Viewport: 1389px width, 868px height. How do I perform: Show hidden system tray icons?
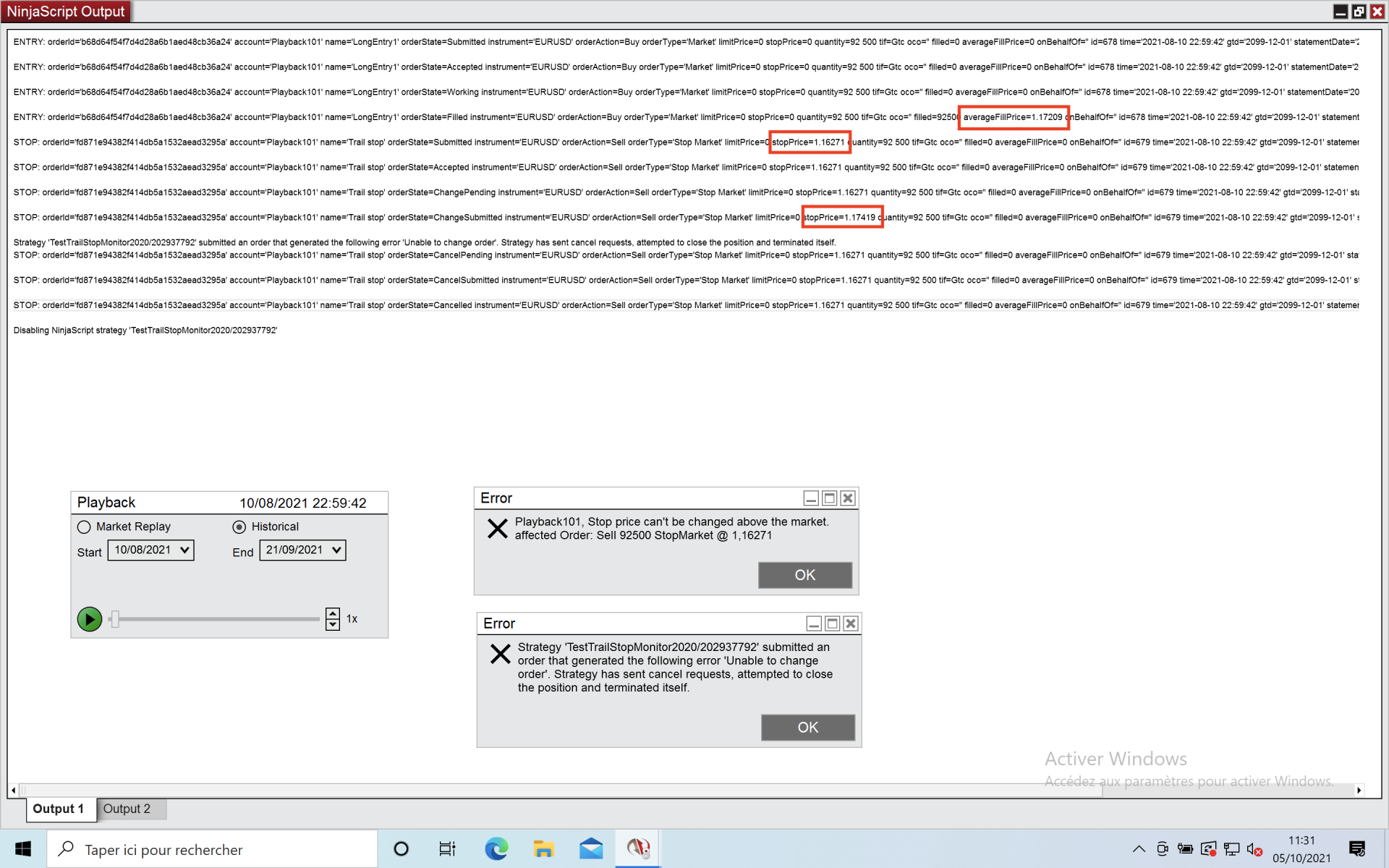1139,848
